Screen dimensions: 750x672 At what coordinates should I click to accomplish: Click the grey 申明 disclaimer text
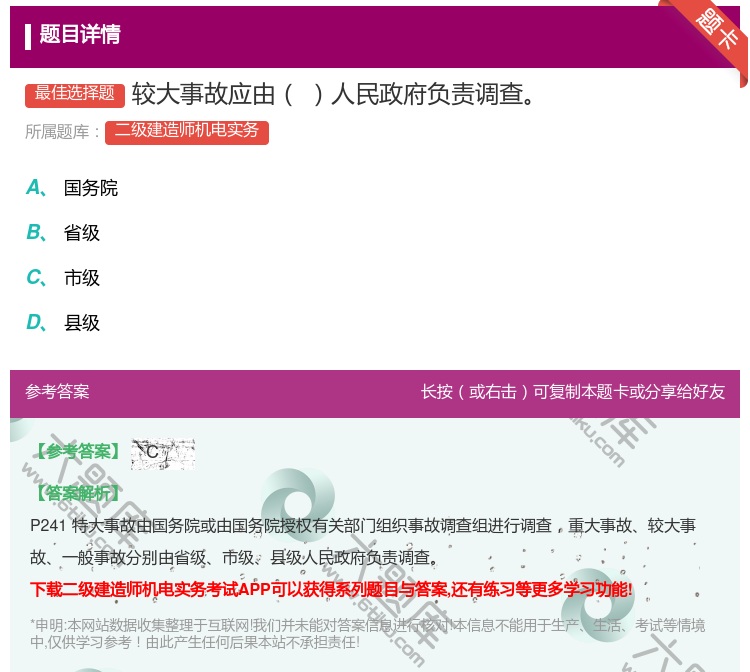point(367,634)
